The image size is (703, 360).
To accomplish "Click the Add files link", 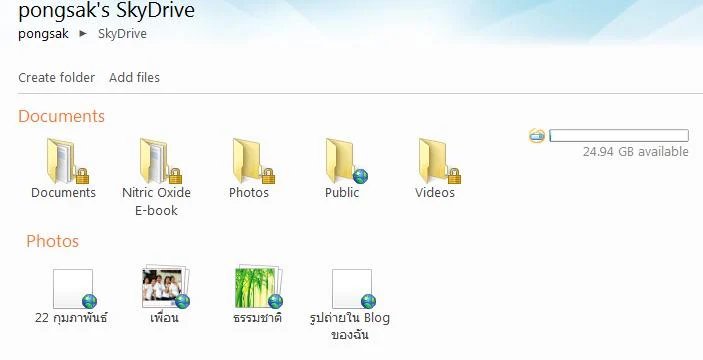I will tap(135, 78).
